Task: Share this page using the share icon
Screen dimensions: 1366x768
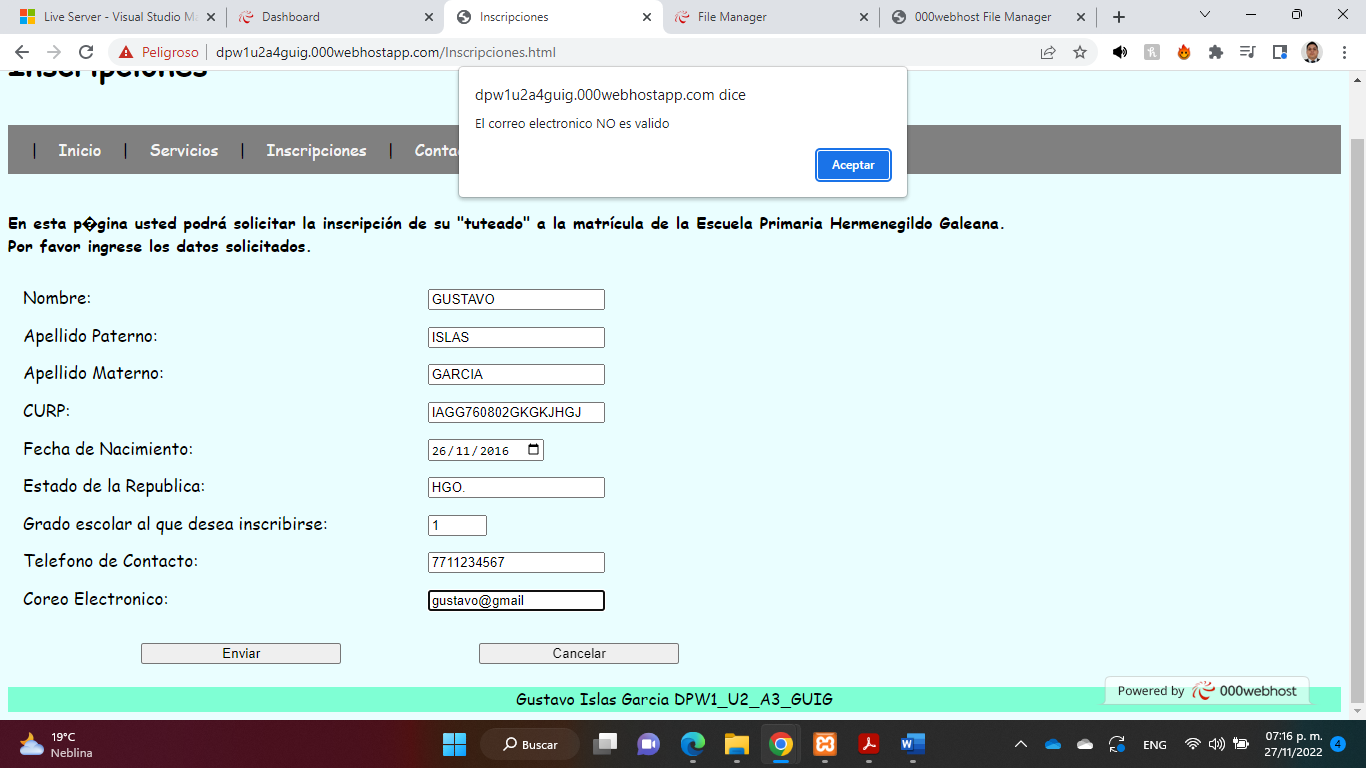Action: [x=1048, y=52]
